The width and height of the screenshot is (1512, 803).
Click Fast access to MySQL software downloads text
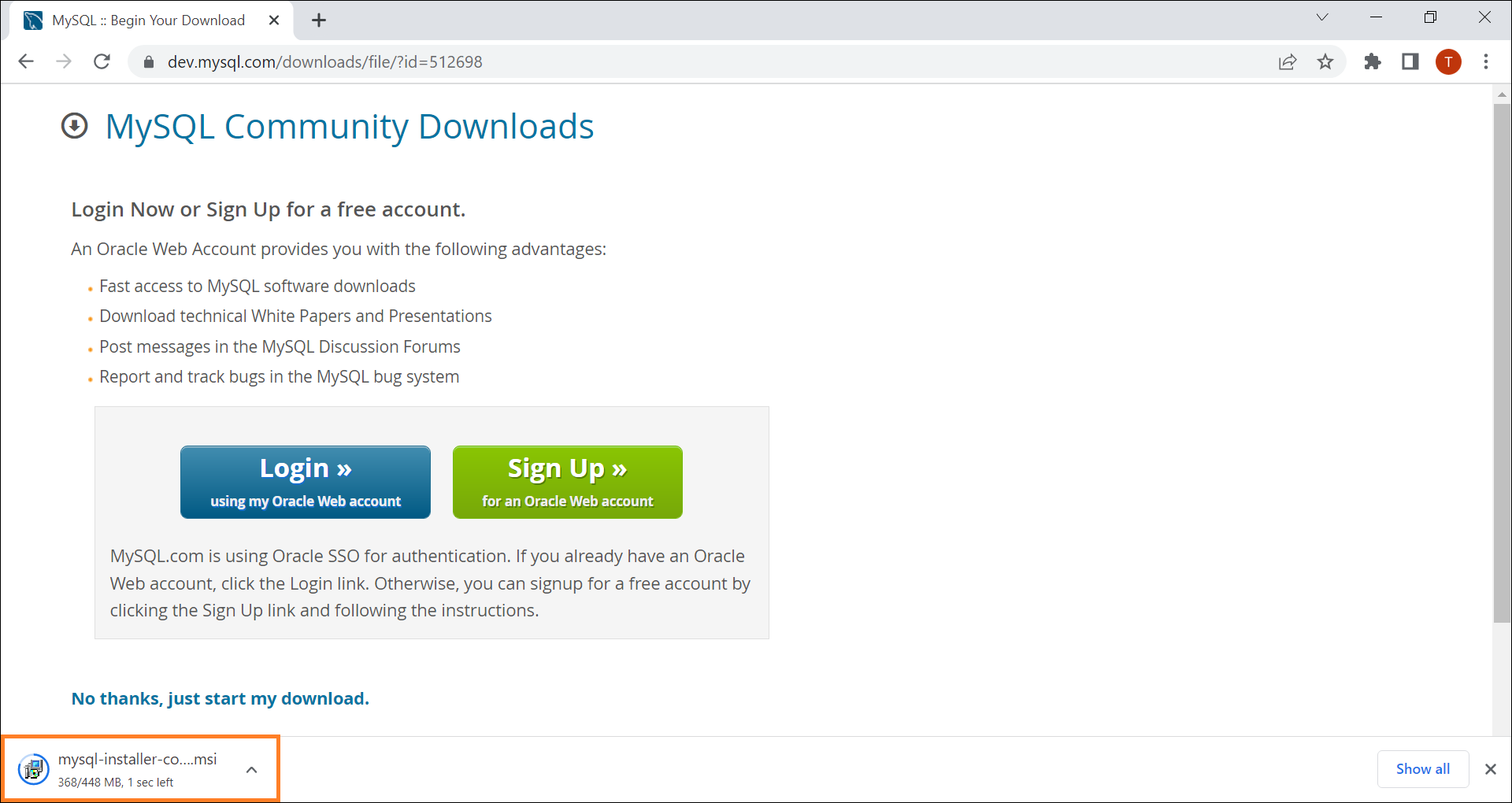click(258, 287)
